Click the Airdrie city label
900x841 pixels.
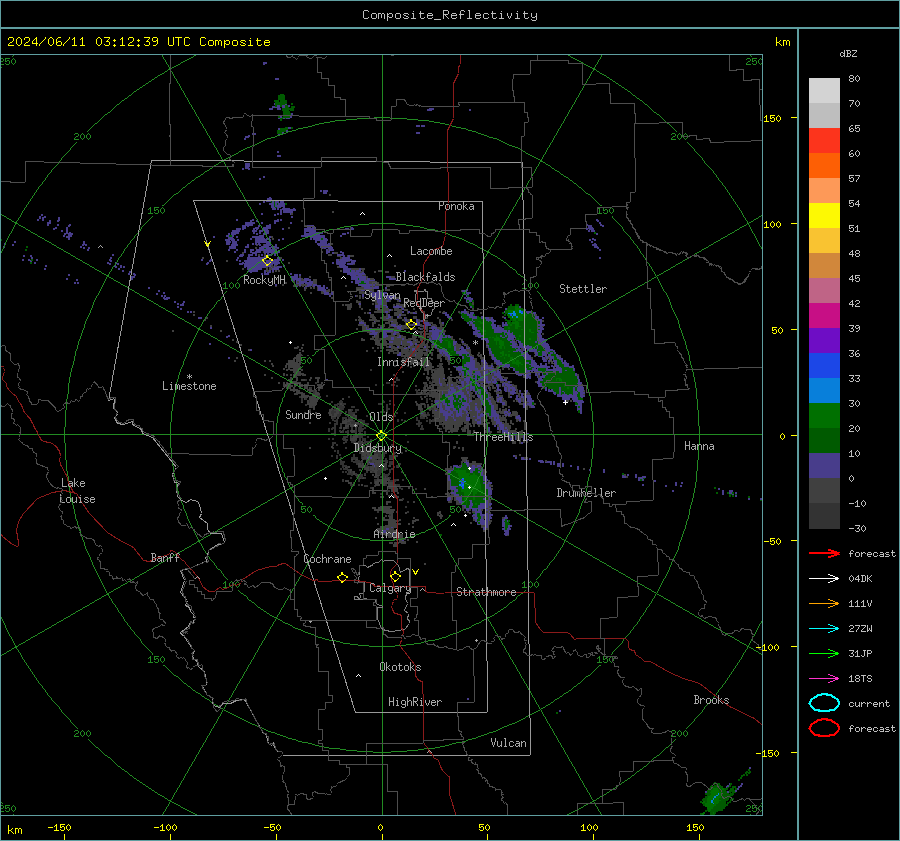394,534
